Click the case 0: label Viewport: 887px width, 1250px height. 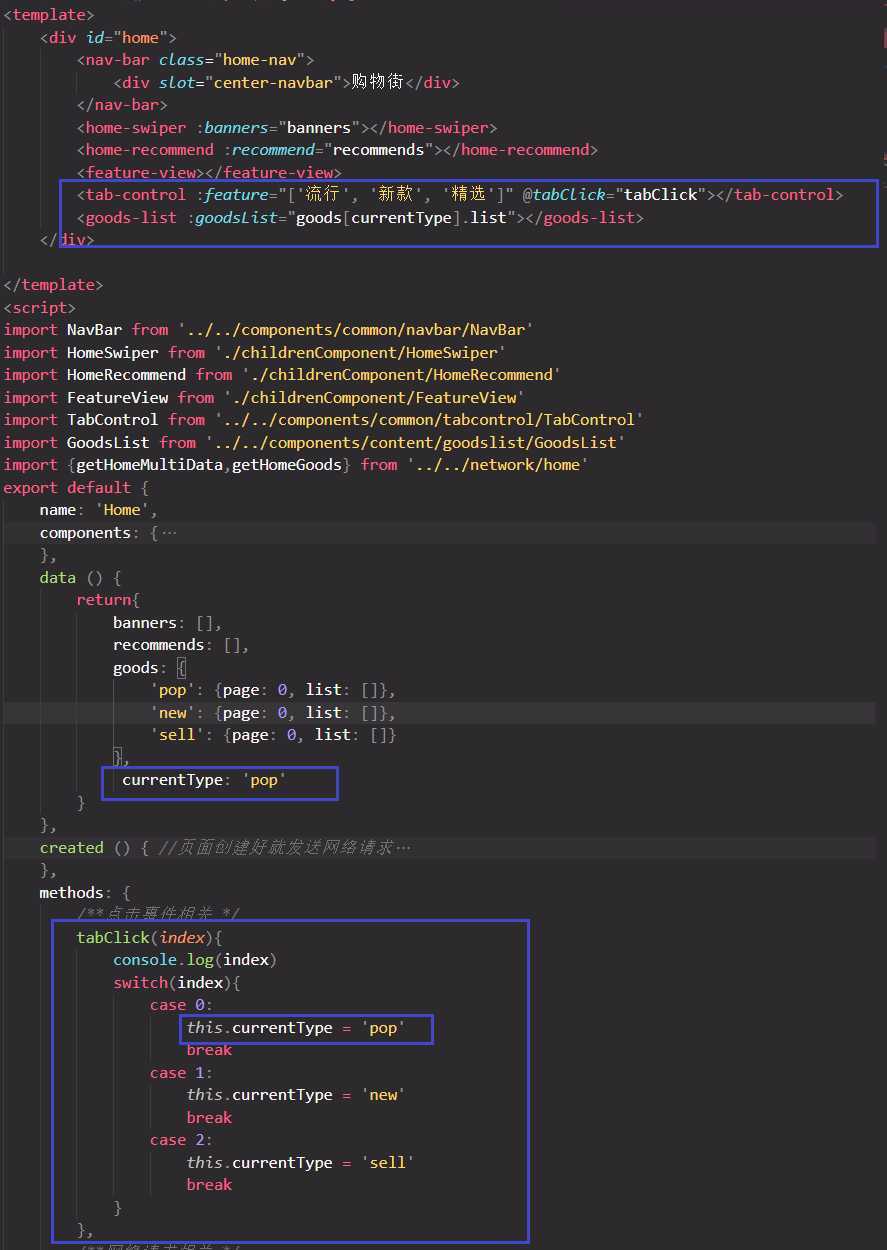[182, 1005]
